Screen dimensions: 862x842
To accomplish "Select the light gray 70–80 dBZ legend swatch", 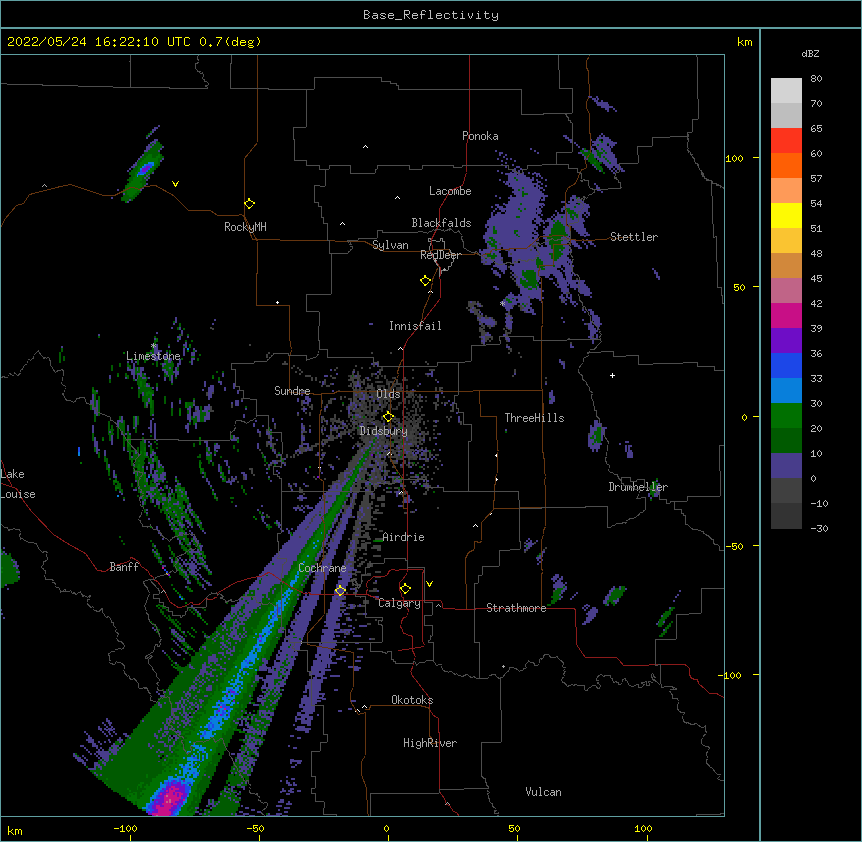I will click(786, 91).
